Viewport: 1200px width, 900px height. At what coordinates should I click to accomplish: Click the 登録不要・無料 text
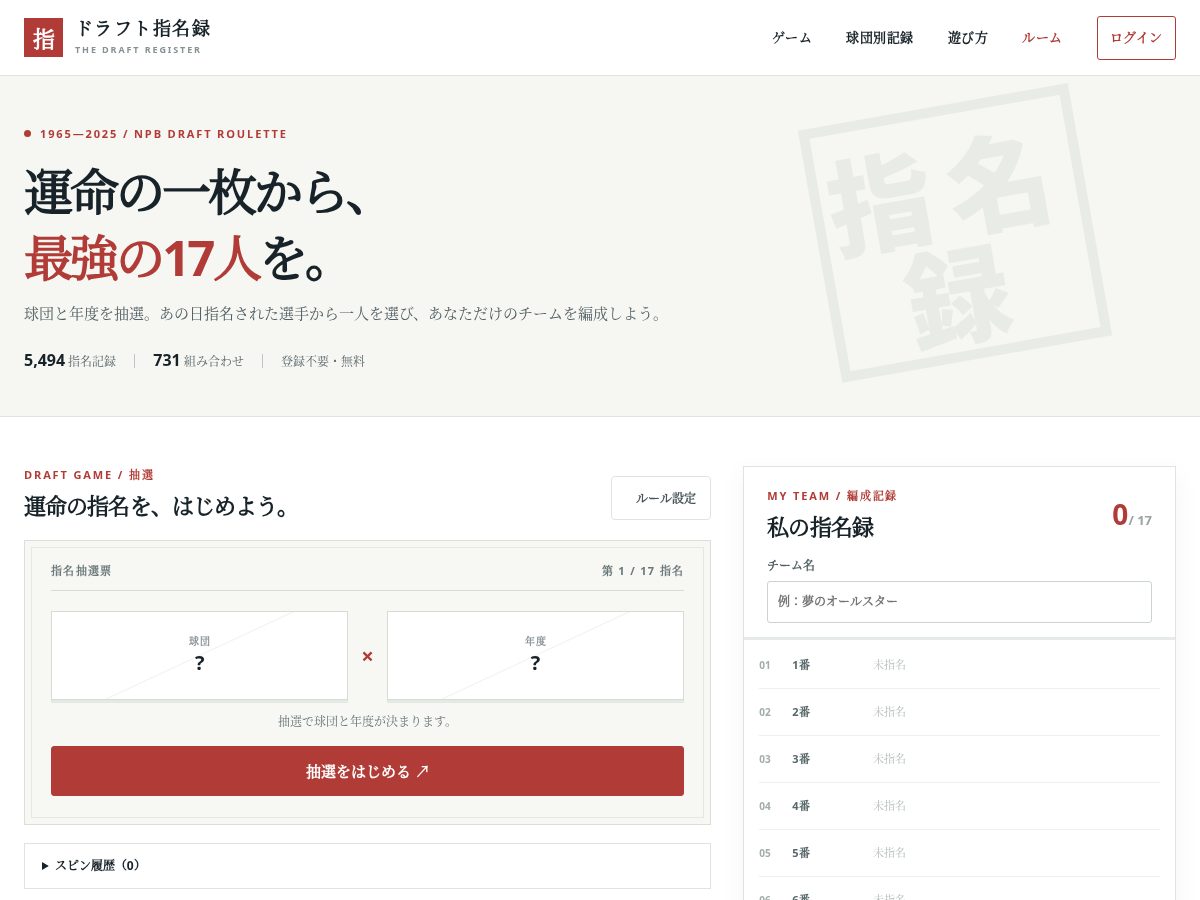point(323,361)
